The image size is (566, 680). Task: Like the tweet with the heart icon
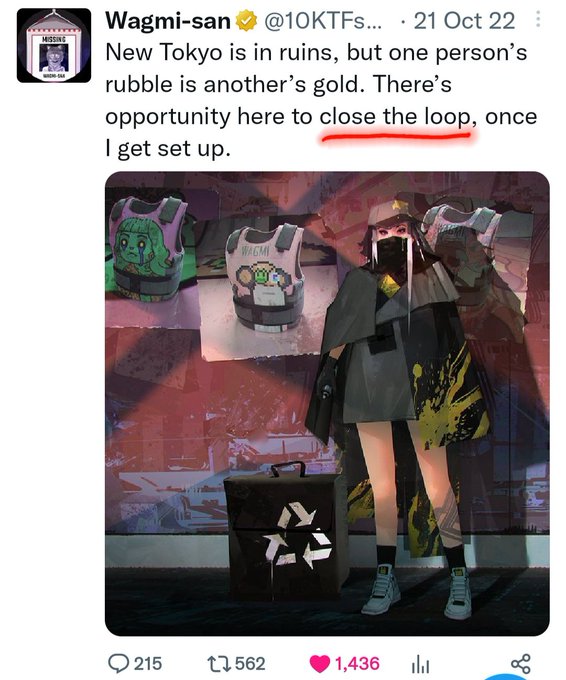320,664
